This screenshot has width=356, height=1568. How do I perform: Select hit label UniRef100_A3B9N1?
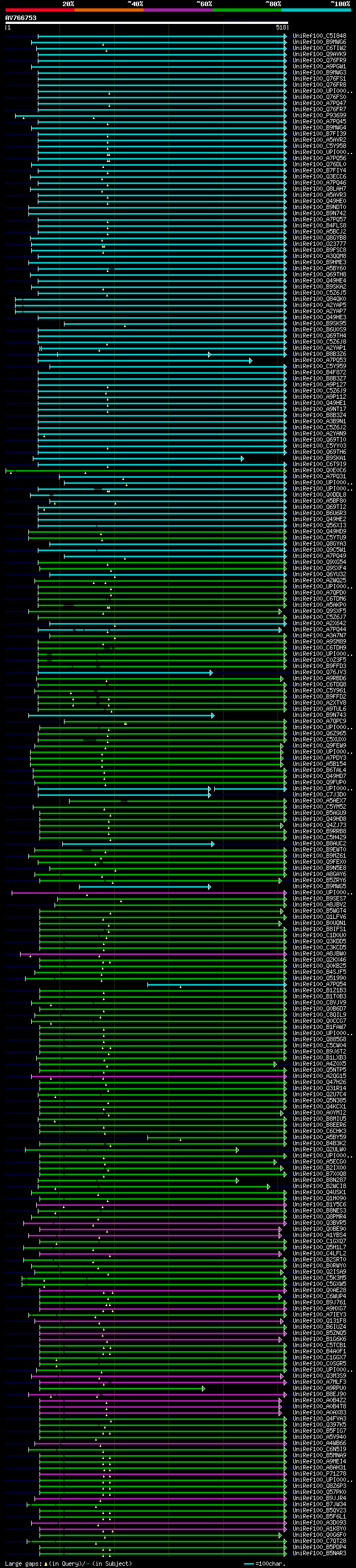click(x=319, y=421)
